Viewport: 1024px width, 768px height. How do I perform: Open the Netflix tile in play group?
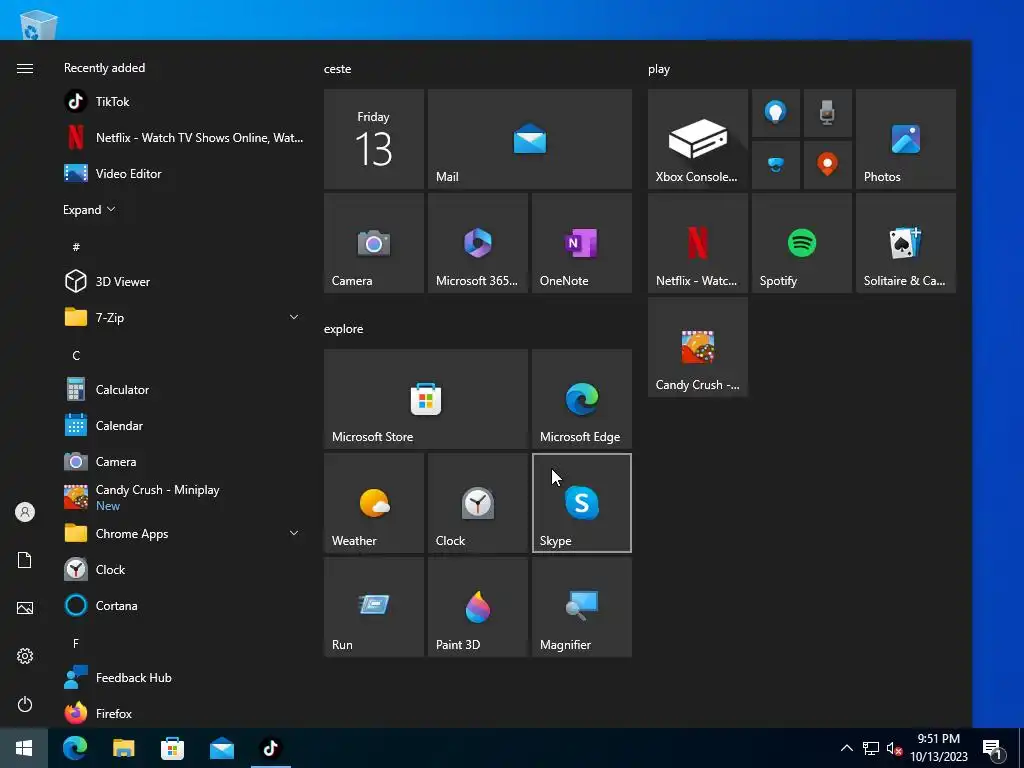697,243
